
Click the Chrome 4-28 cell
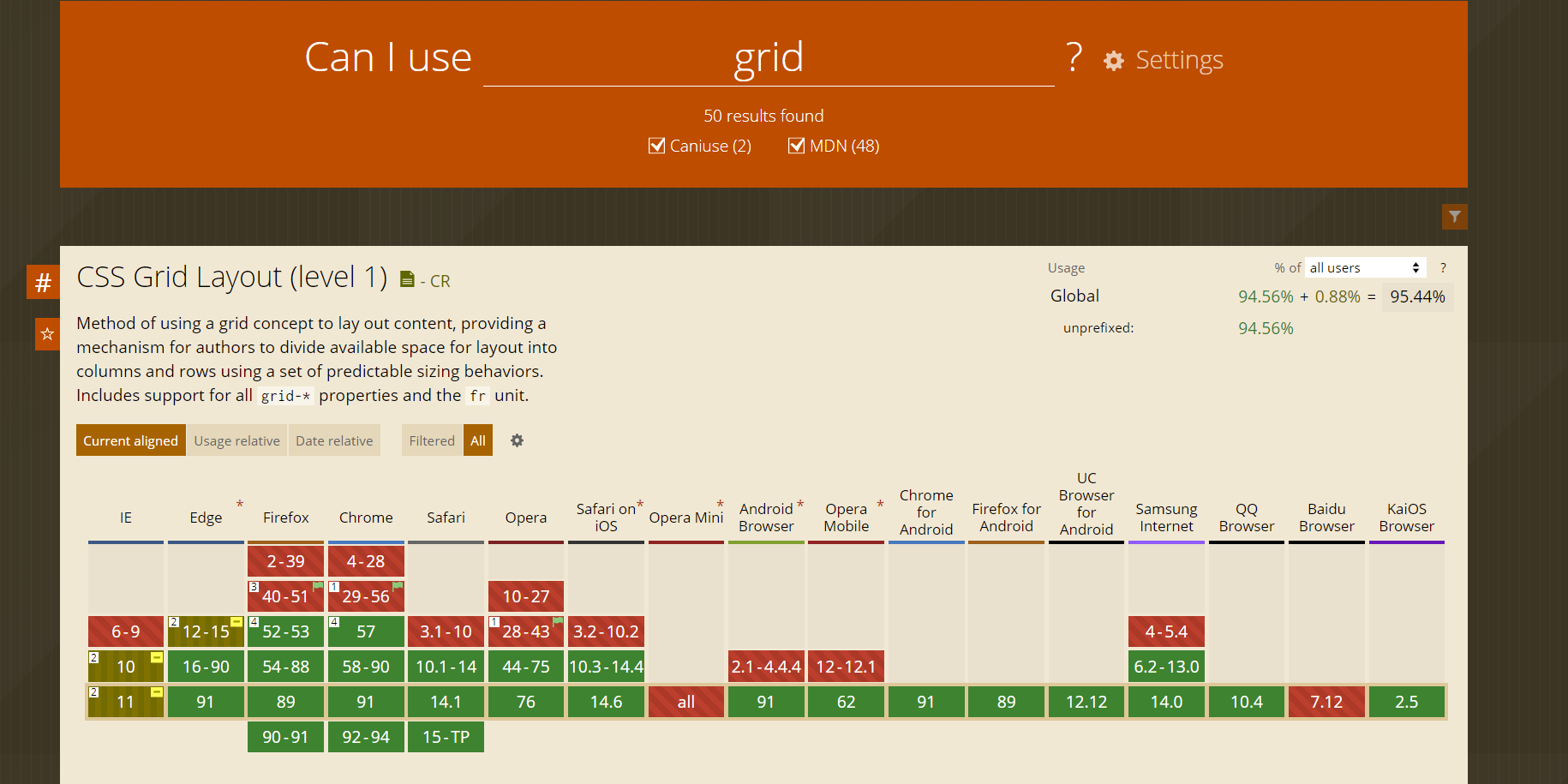(x=366, y=561)
